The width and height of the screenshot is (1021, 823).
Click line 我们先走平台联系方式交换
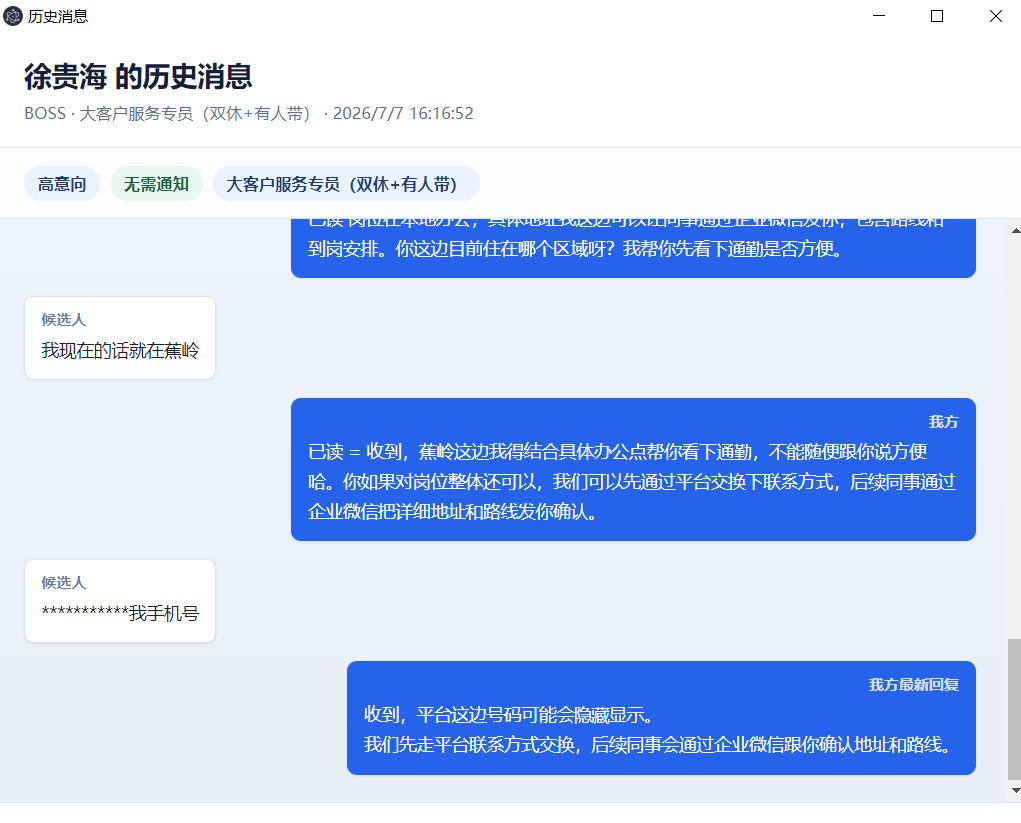(x=658, y=745)
